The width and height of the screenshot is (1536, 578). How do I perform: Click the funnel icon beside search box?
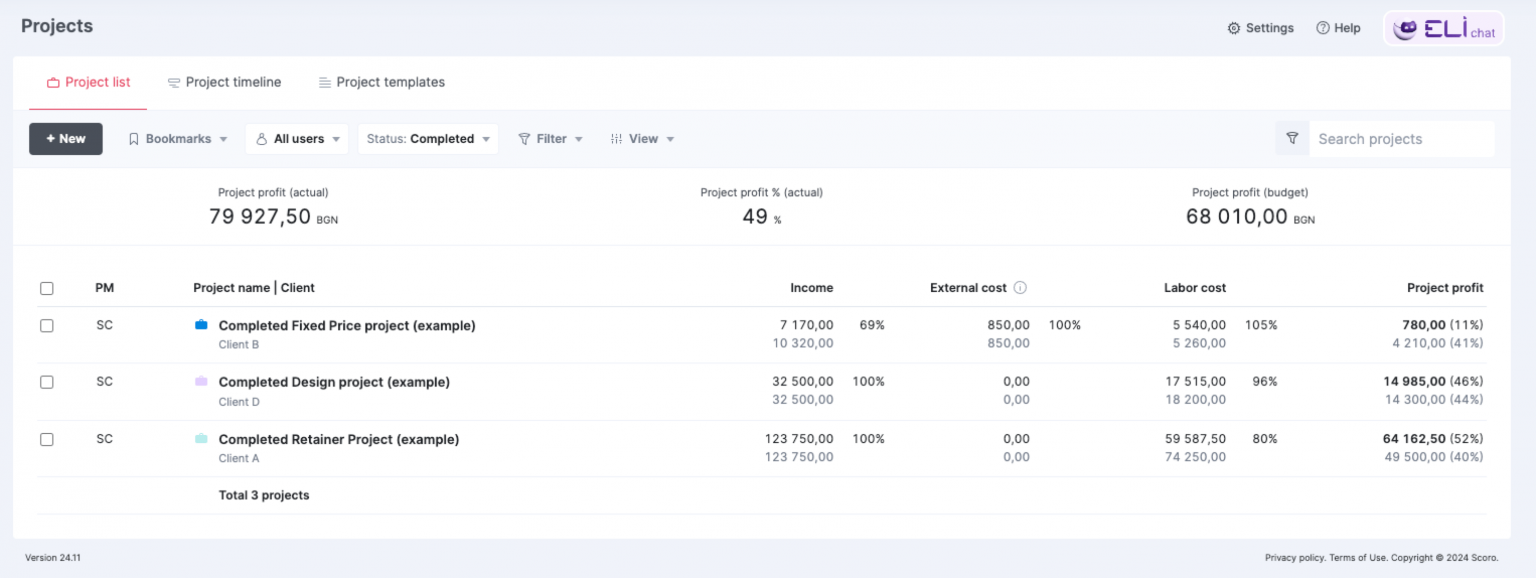tap(1292, 139)
